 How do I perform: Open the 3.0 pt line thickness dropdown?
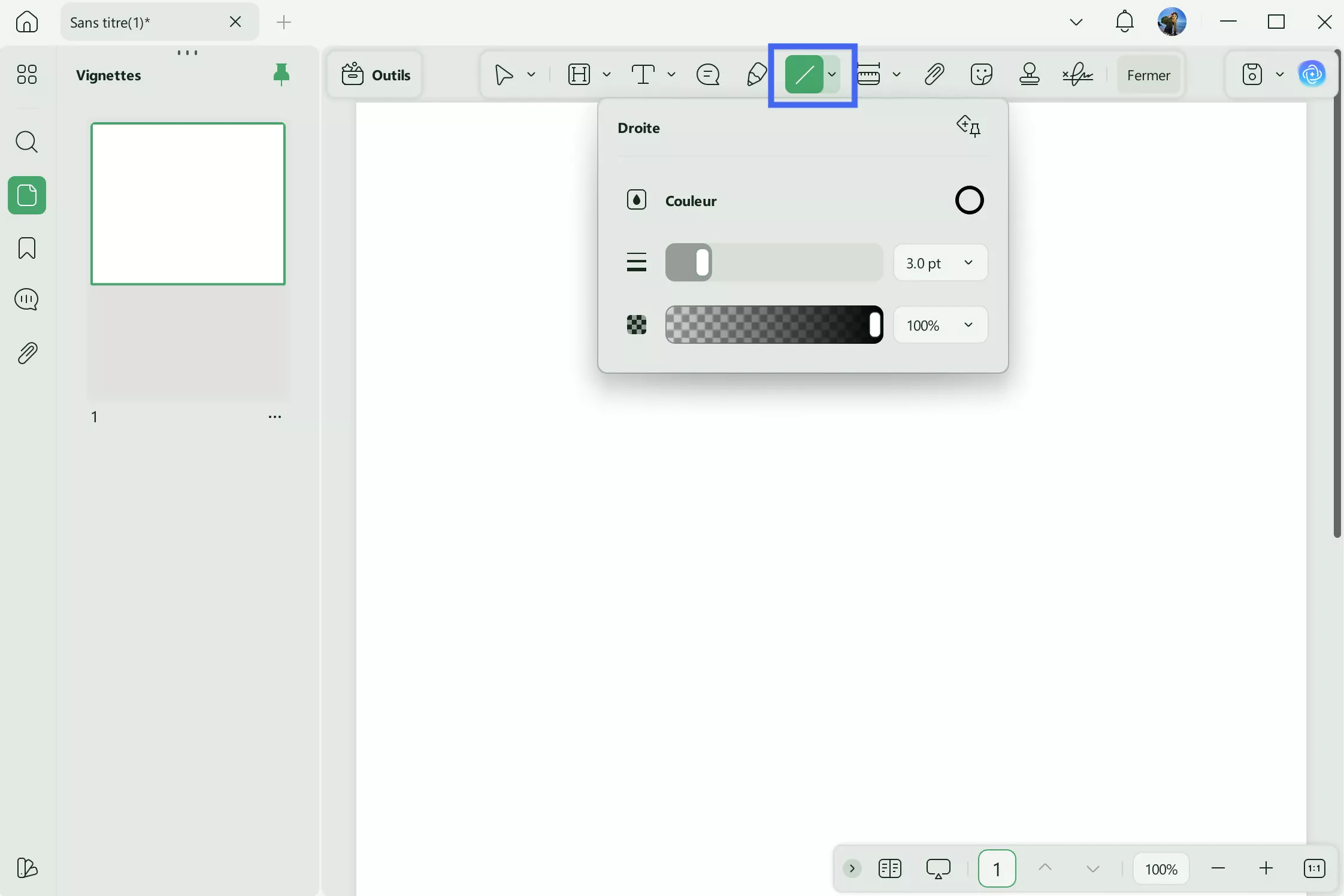pyautogui.click(x=940, y=262)
